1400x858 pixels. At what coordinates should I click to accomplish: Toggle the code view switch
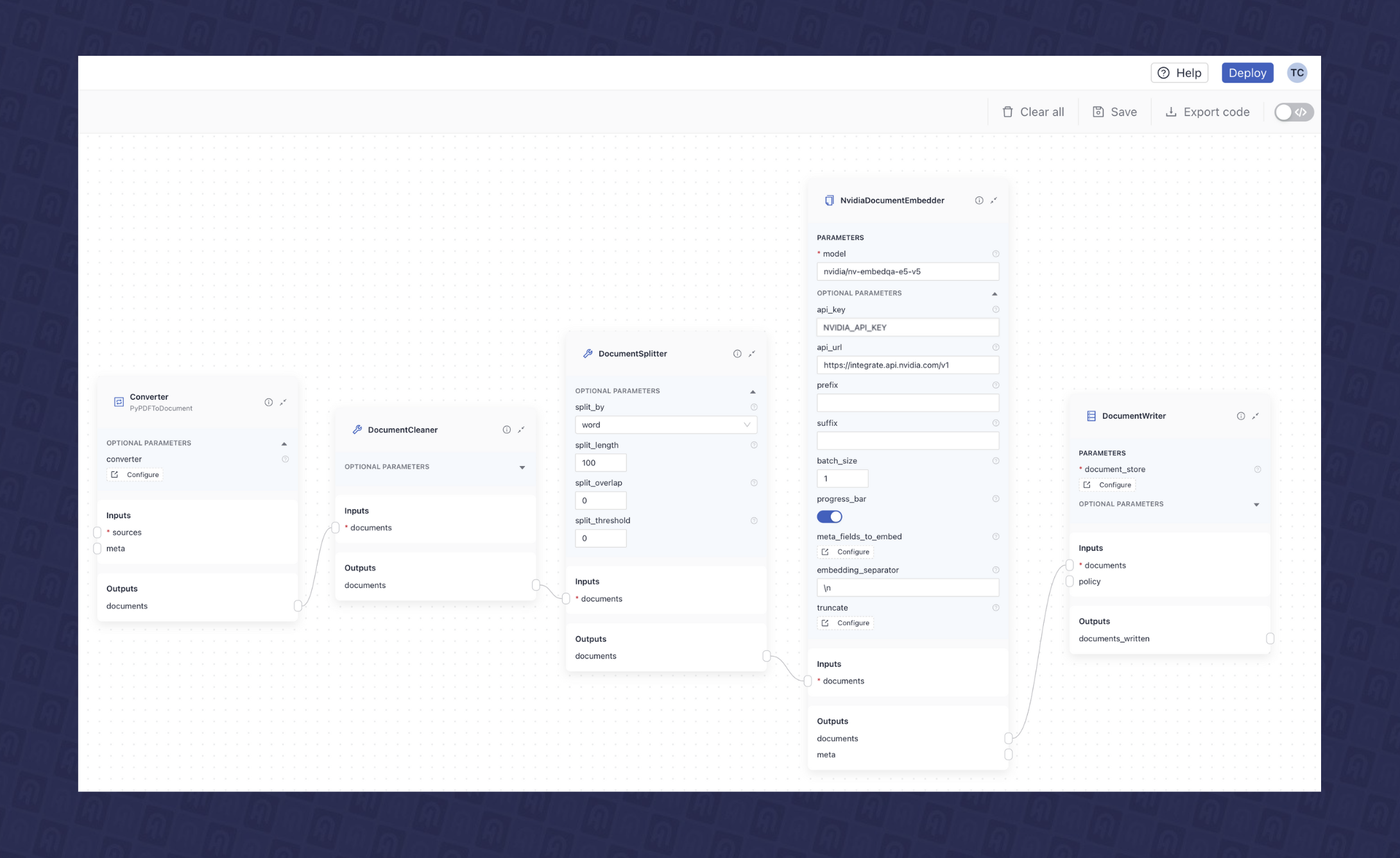click(x=1293, y=112)
